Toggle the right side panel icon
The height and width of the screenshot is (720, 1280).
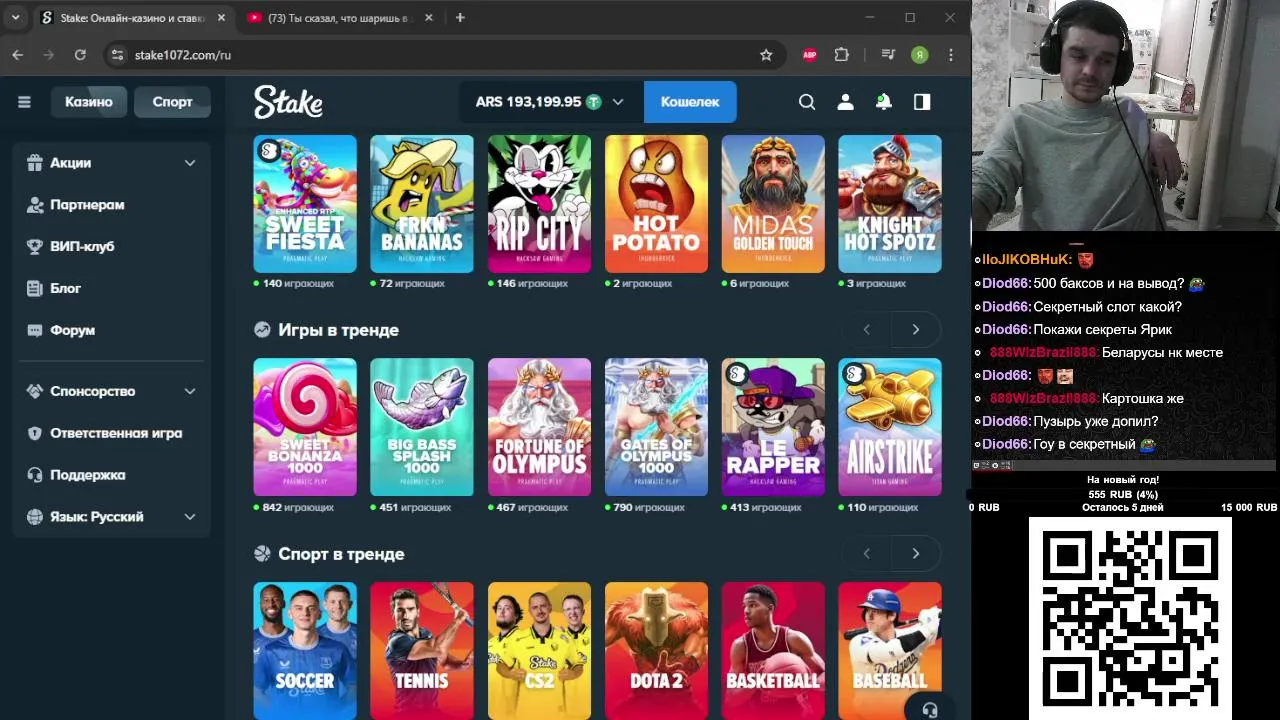tap(922, 102)
